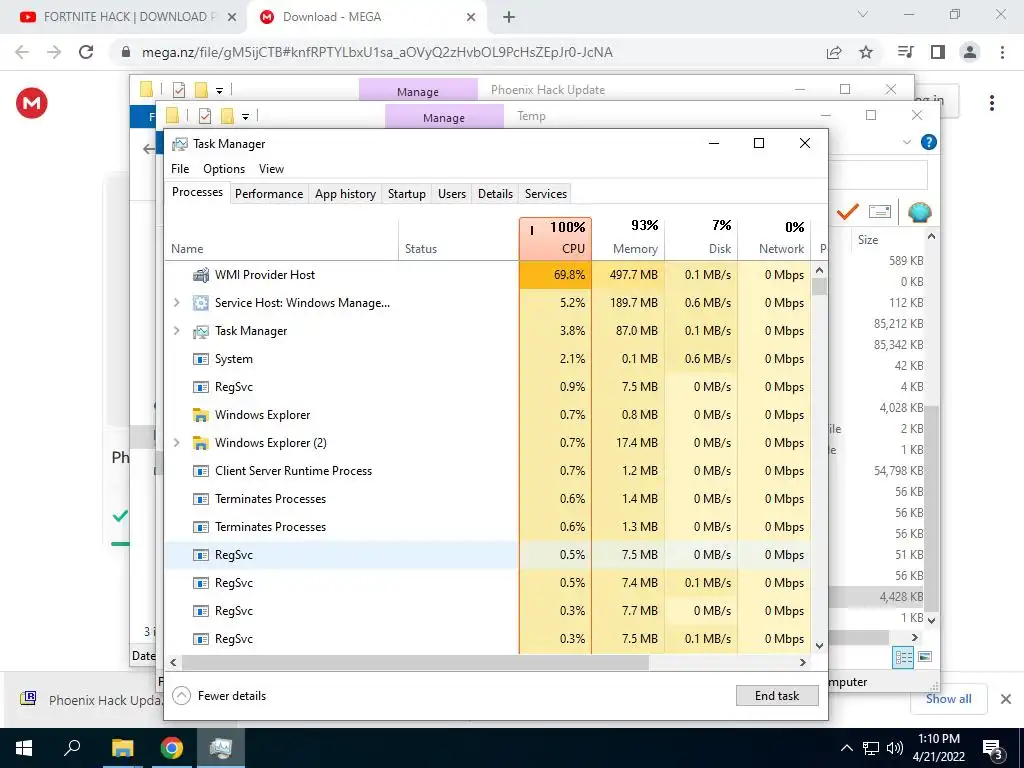Image resolution: width=1024 pixels, height=768 pixels.
Task: Open the View menu in Task Manager
Action: pyautogui.click(x=271, y=168)
